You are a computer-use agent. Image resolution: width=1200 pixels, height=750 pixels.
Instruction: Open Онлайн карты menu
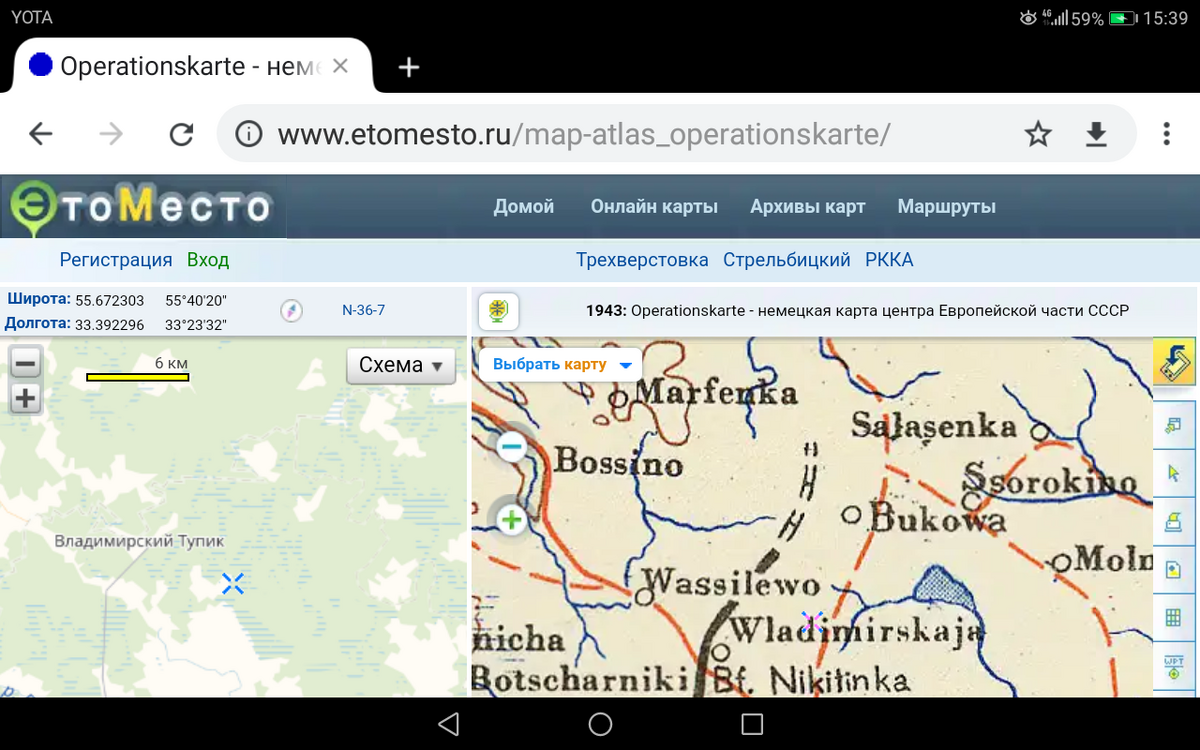pyautogui.click(x=654, y=207)
